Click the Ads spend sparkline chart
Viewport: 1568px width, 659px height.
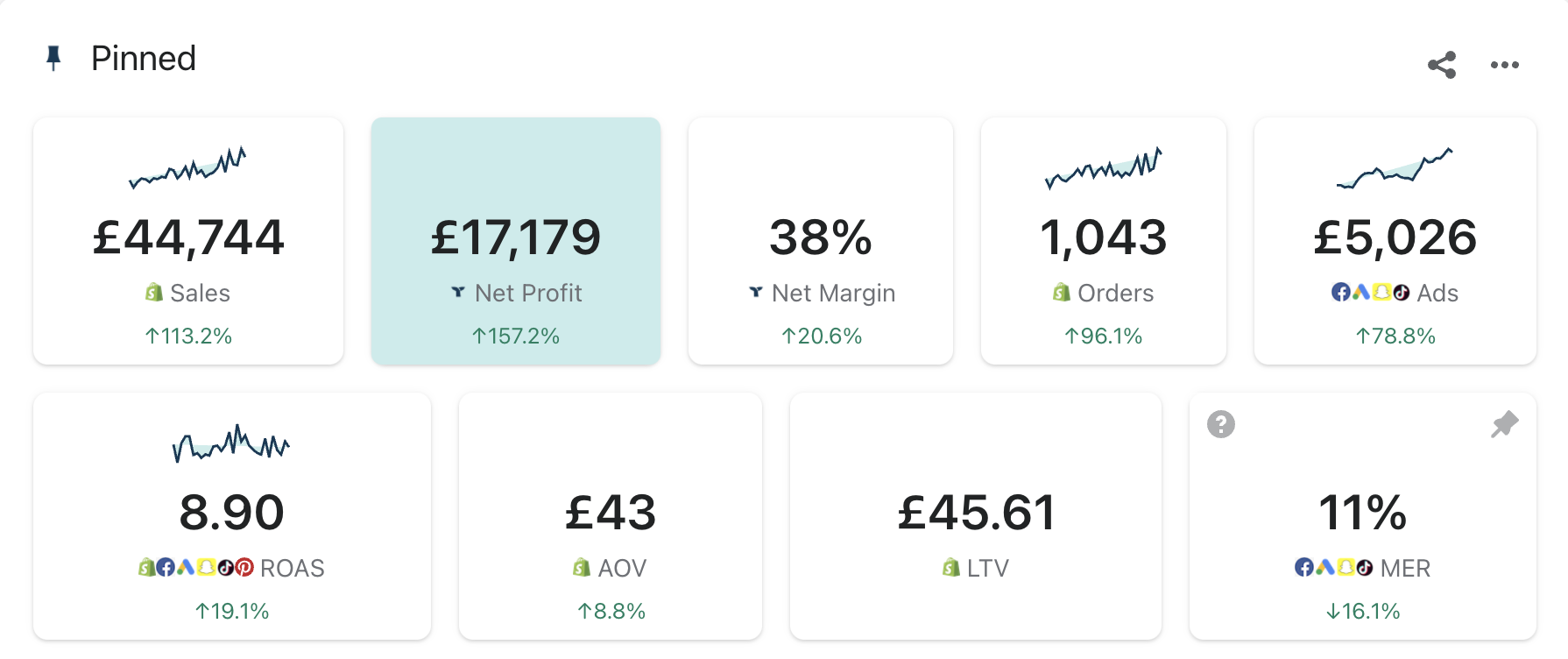point(1395,168)
